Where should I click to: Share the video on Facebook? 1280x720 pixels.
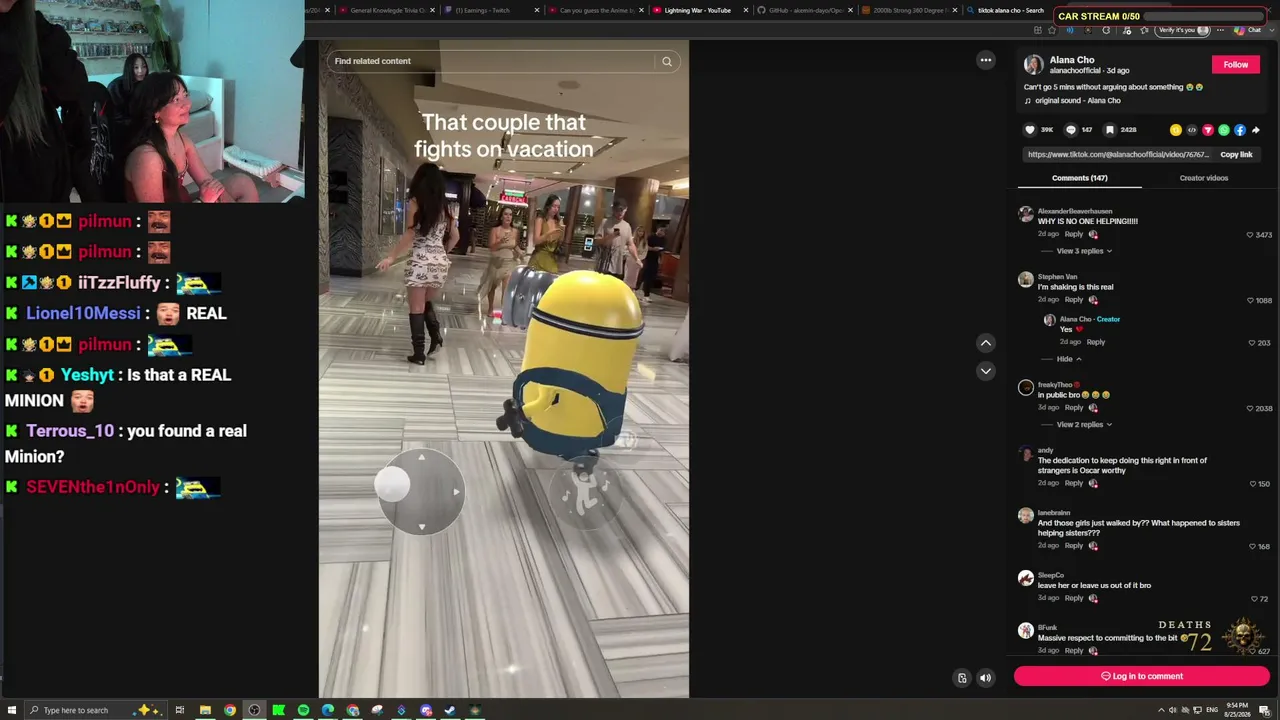point(1240,130)
